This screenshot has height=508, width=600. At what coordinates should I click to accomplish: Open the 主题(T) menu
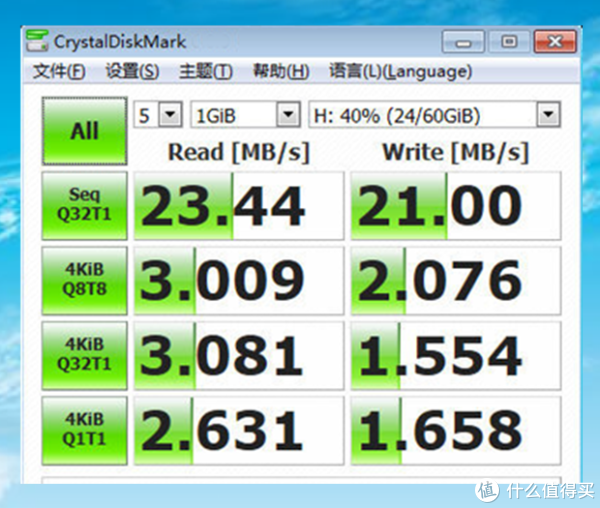pyautogui.click(x=205, y=72)
